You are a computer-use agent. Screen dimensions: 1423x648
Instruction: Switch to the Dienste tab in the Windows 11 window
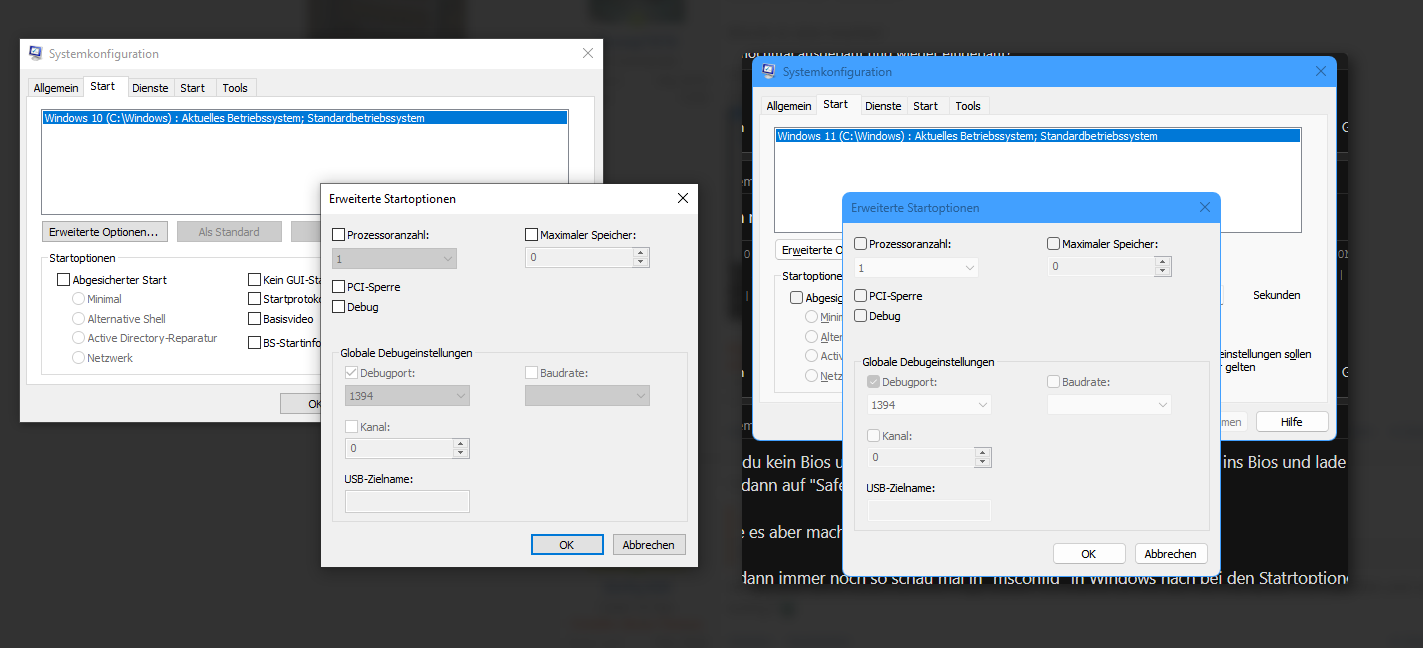(x=883, y=106)
